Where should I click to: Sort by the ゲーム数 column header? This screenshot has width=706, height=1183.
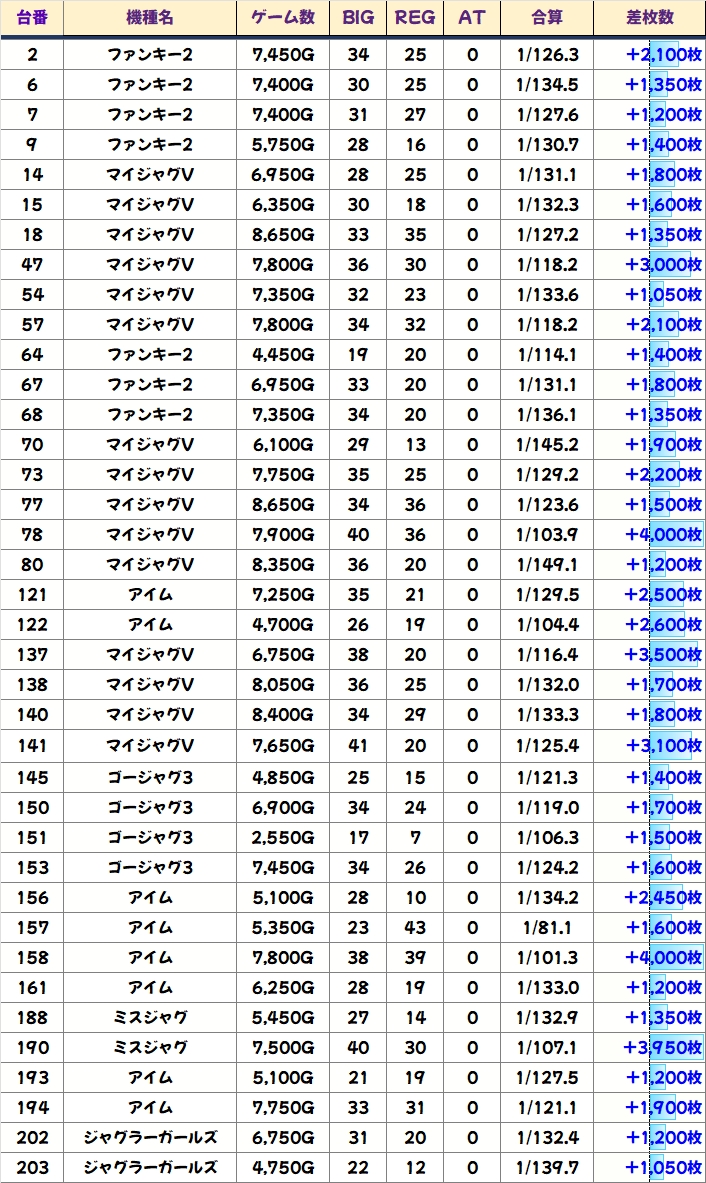click(x=283, y=18)
